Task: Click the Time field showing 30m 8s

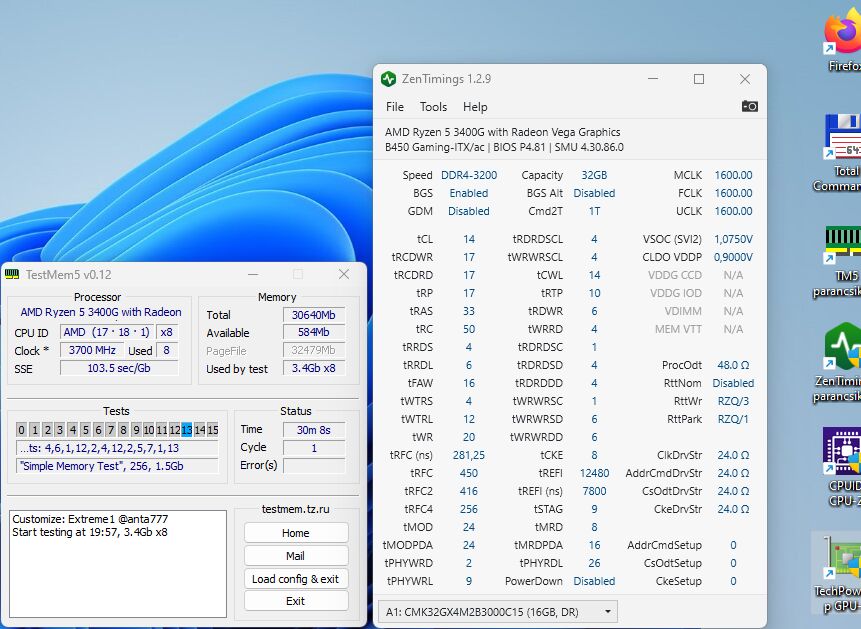Action: tap(314, 430)
